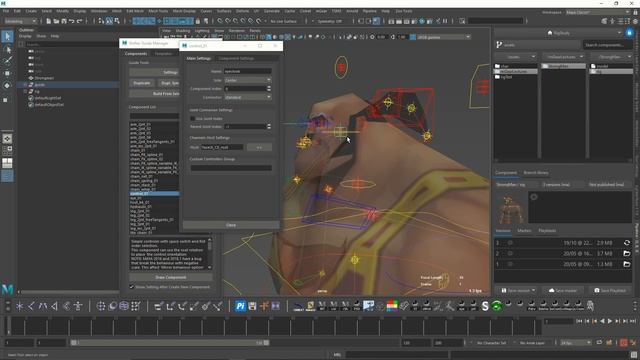Click the Search components field
The height and width of the screenshot is (360, 640).
607,45
